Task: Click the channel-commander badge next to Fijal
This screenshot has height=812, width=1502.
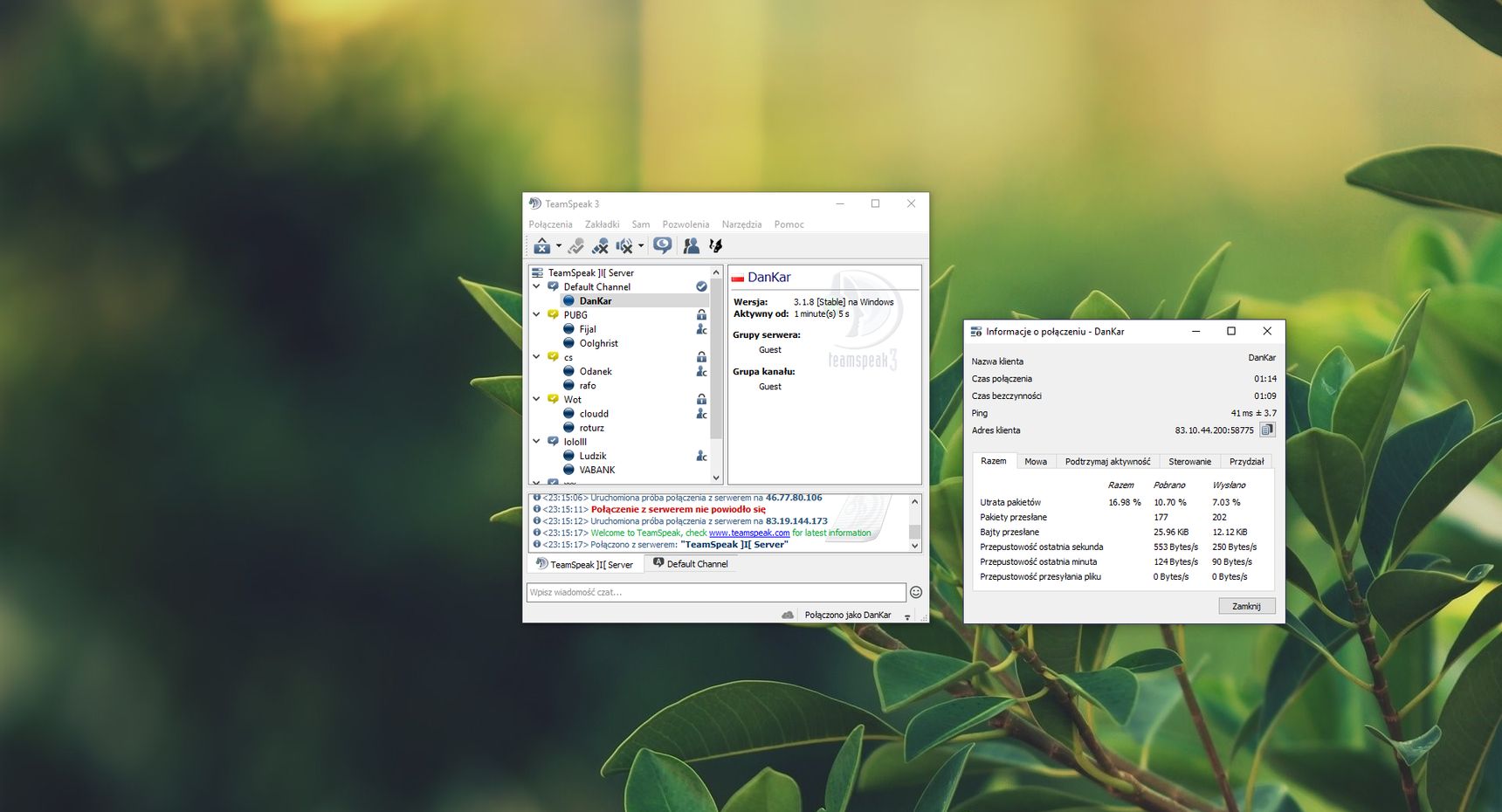Action: (701, 329)
